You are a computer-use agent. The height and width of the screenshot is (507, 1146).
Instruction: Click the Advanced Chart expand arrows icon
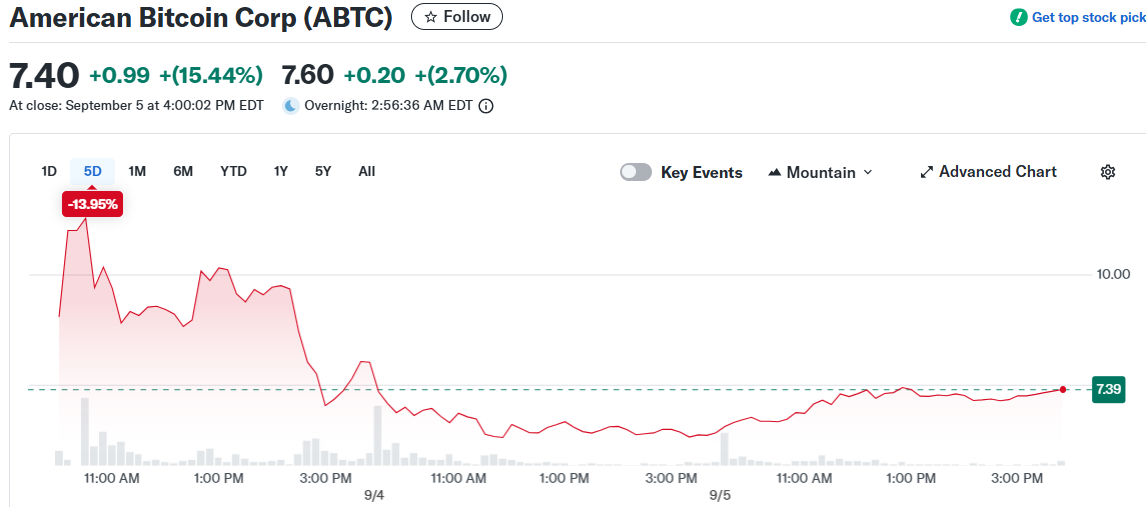click(926, 172)
